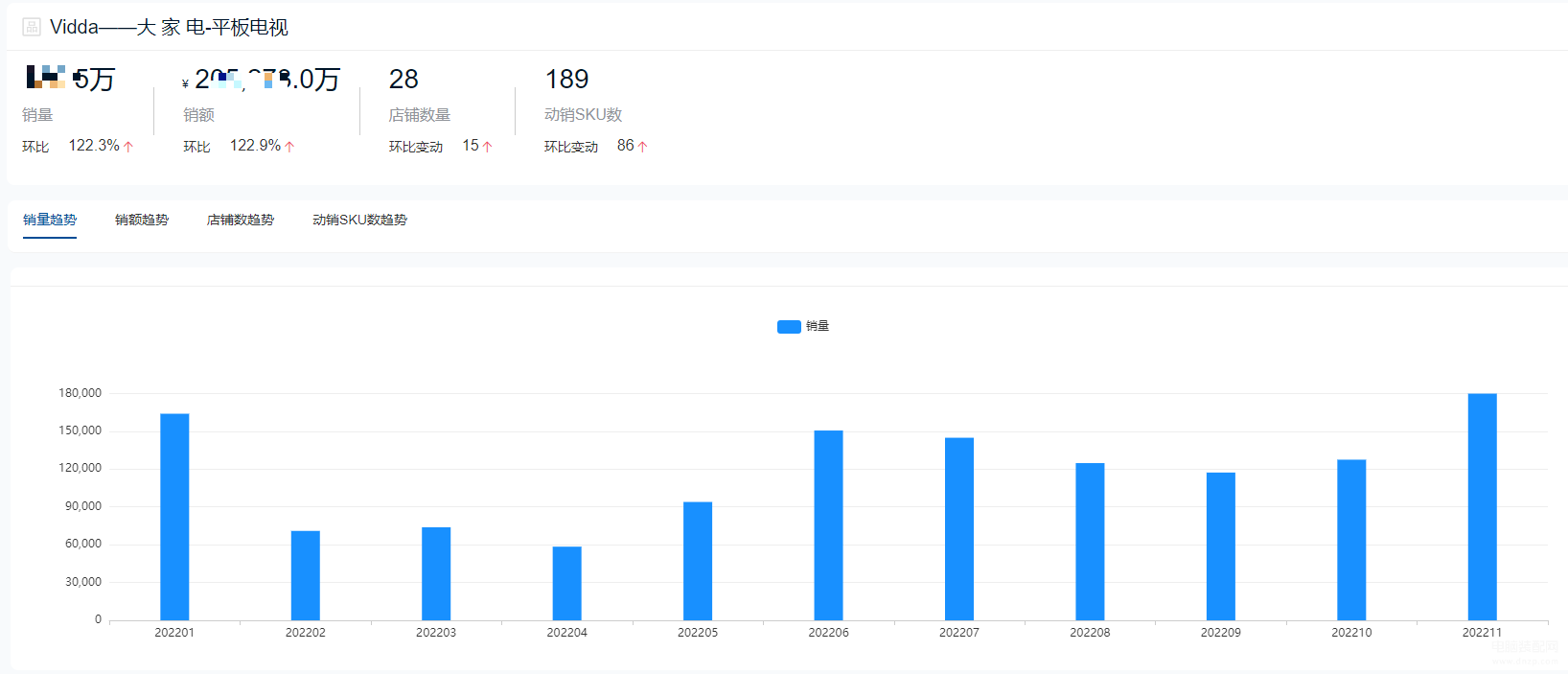Image resolution: width=1568 pixels, height=674 pixels.
Task: Click the up arrow beside SKU change 86
Action: pos(643,147)
